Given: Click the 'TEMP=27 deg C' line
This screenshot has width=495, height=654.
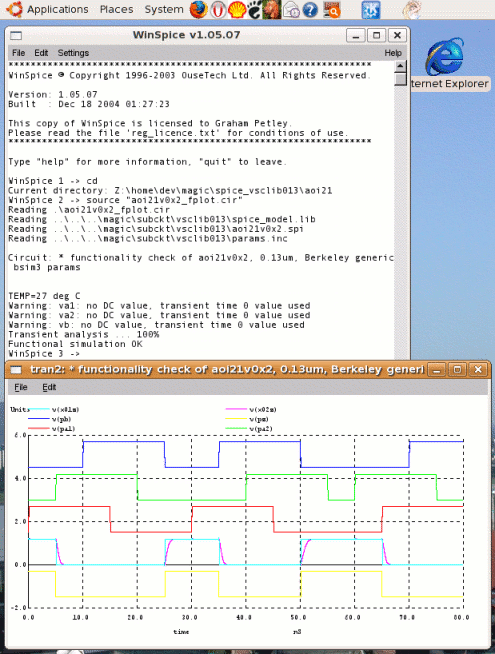Looking at the screenshot, I should [x=44, y=296].
